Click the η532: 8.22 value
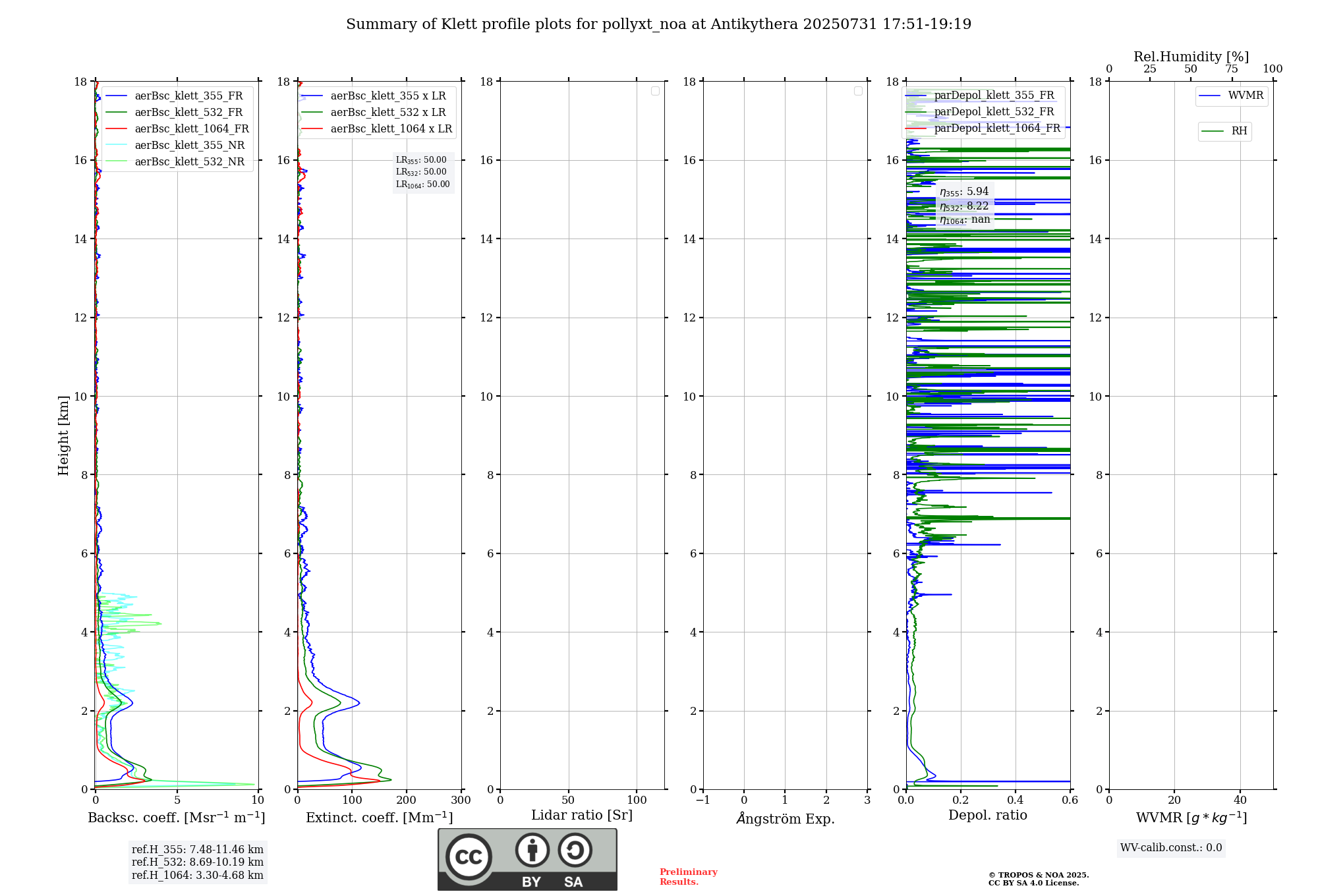The width and height of the screenshot is (1318, 896). click(x=964, y=206)
